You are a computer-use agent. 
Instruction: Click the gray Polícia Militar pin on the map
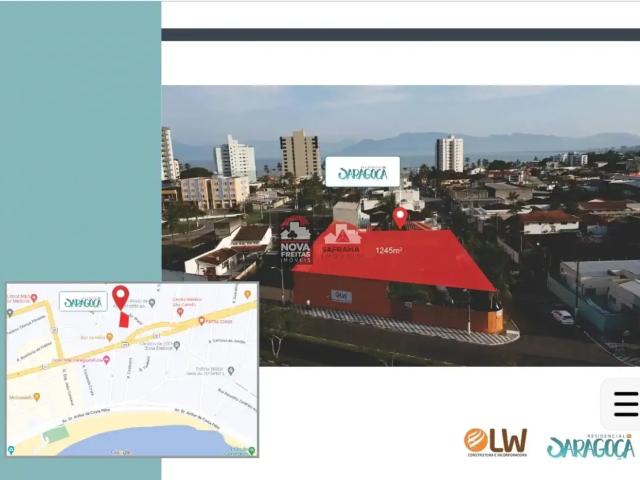point(231,371)
